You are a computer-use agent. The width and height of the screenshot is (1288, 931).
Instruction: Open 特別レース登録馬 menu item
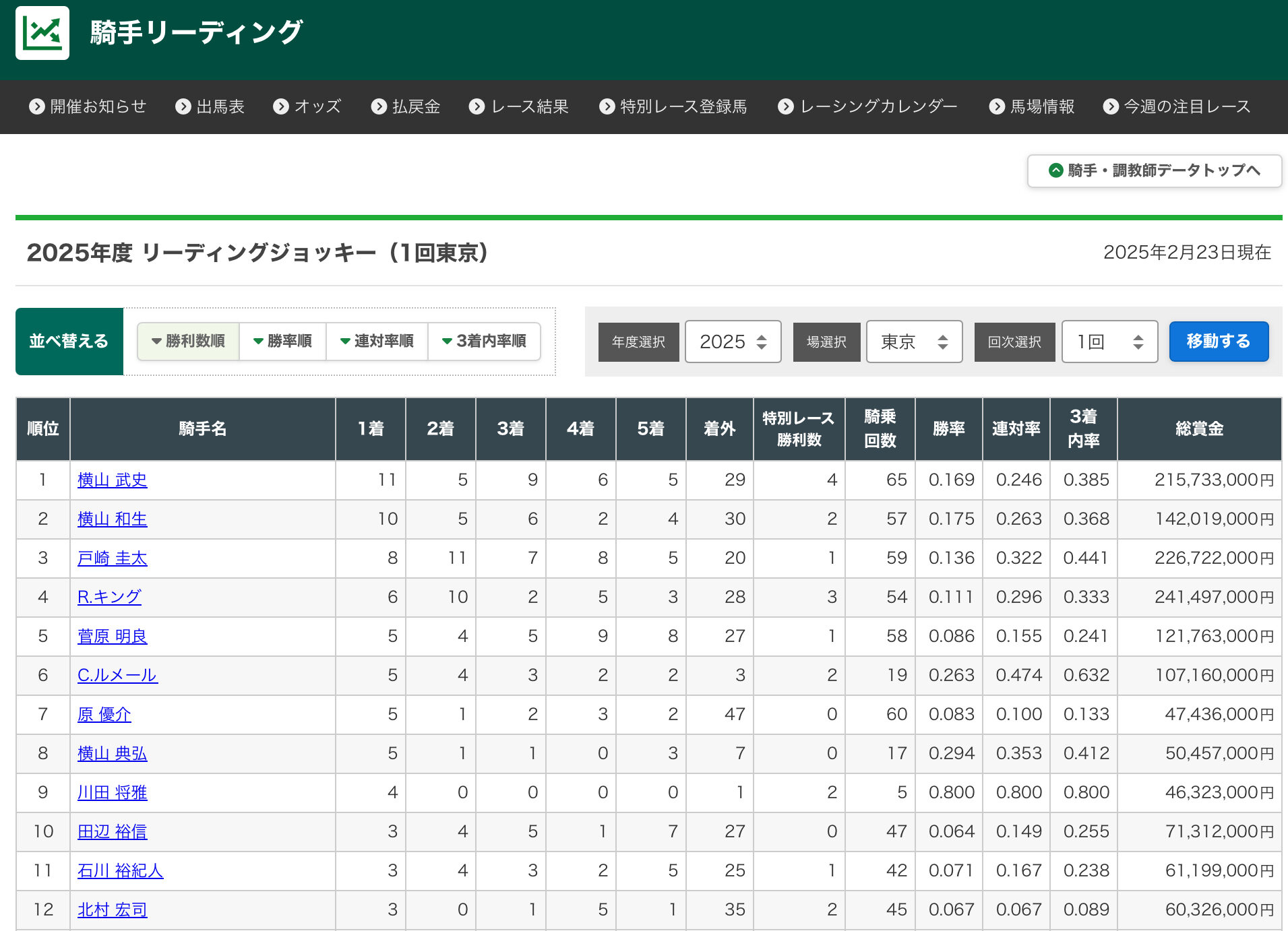(x=683, y=106)
